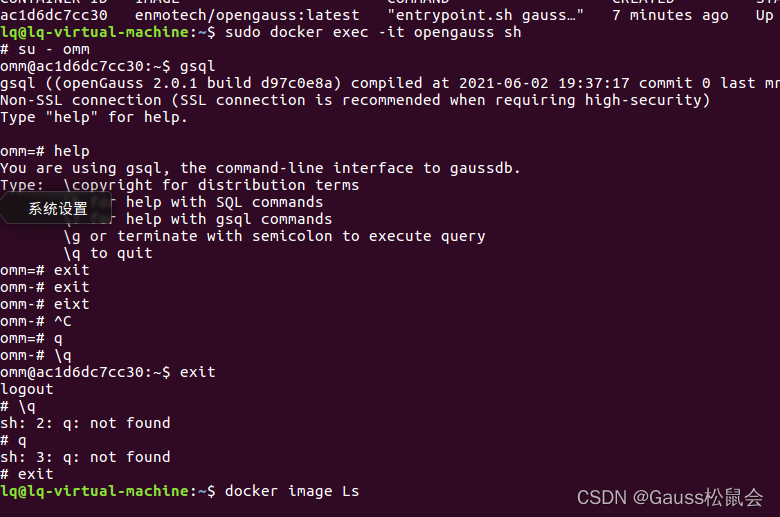Click the 'docker image Ls' command text

click(292, 491)
